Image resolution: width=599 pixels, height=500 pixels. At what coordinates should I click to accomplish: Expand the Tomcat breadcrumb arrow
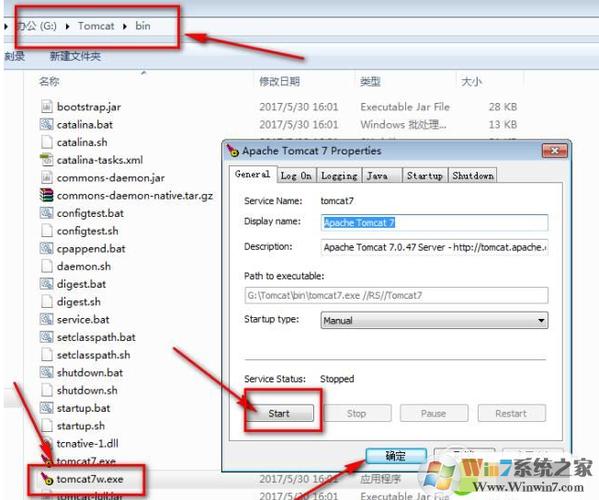(x=125, y=26)
